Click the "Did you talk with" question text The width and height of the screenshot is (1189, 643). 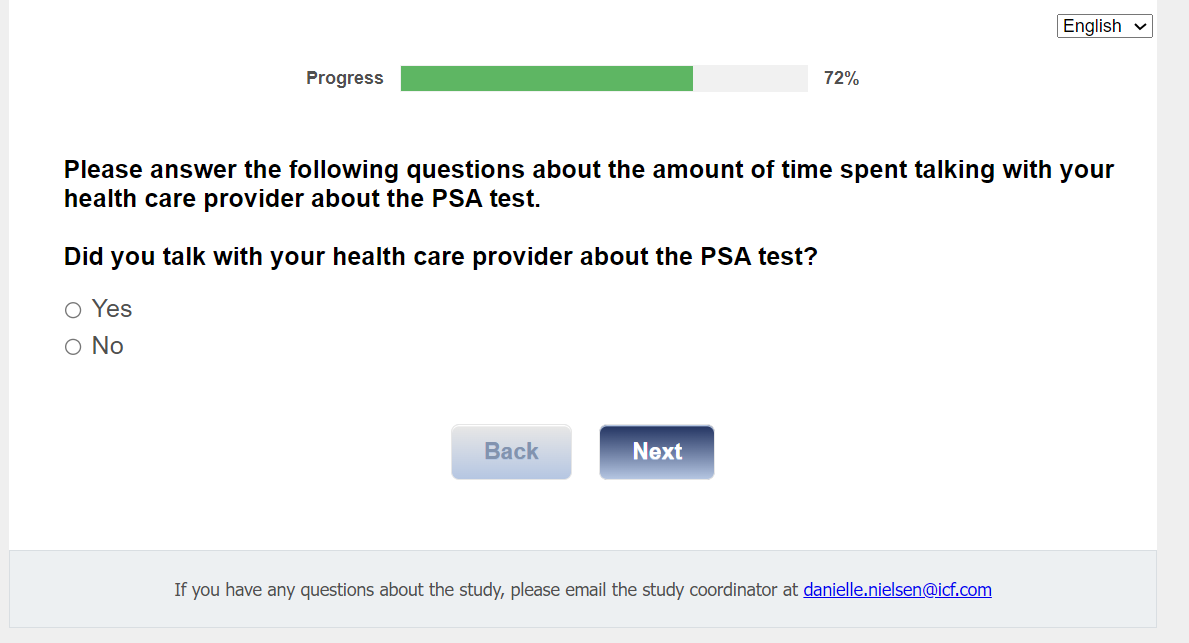pos(440,257)
